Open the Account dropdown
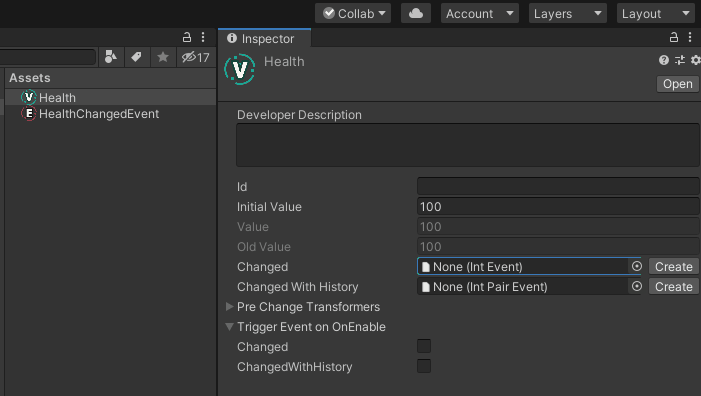Image resolution: width=701 pixels, height=396 pixels. (480, 13)
